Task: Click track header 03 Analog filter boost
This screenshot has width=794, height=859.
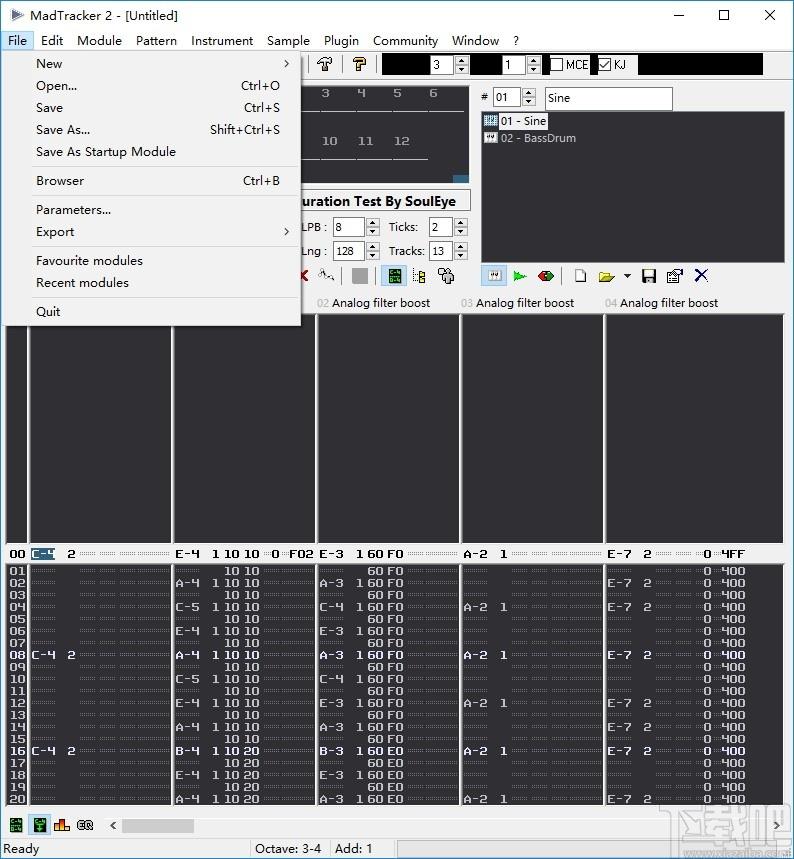Action: click(517, 302)
